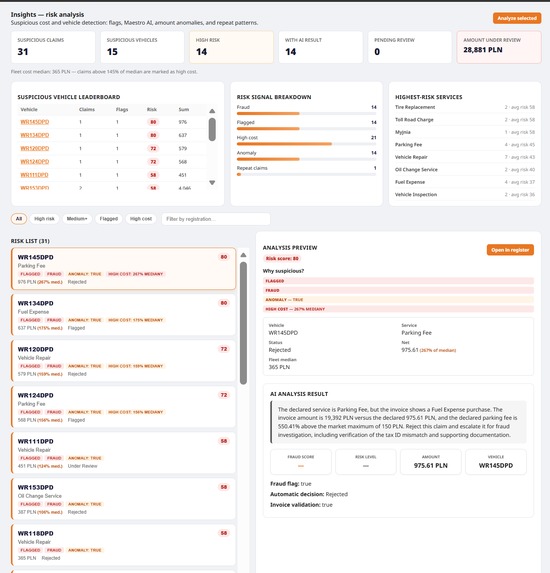The height and width of the screenshot is (573, 550).
Task: Click risk list scroll up arrow
Action: point(243,255)
